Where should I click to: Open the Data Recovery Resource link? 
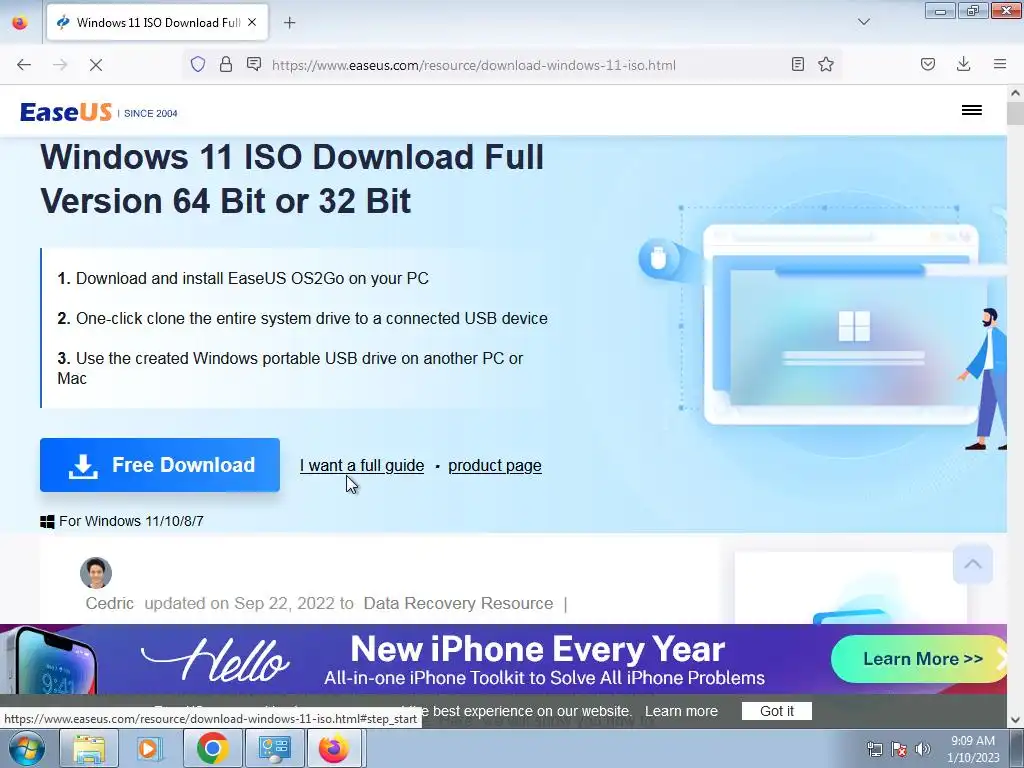[x=458, y=603]
